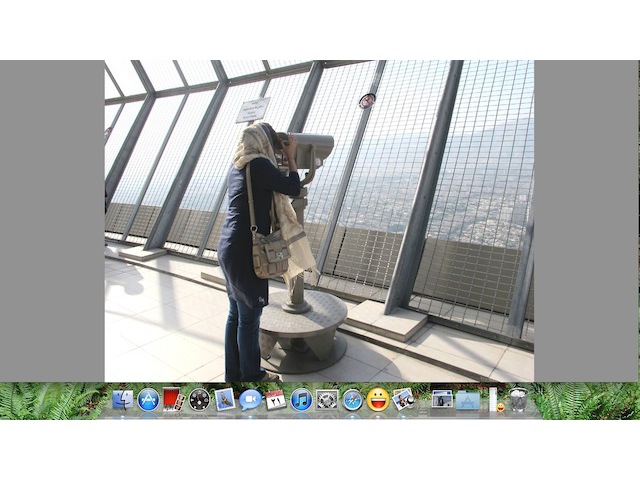Launch the Mail bird stamp icon

(224, 400)
